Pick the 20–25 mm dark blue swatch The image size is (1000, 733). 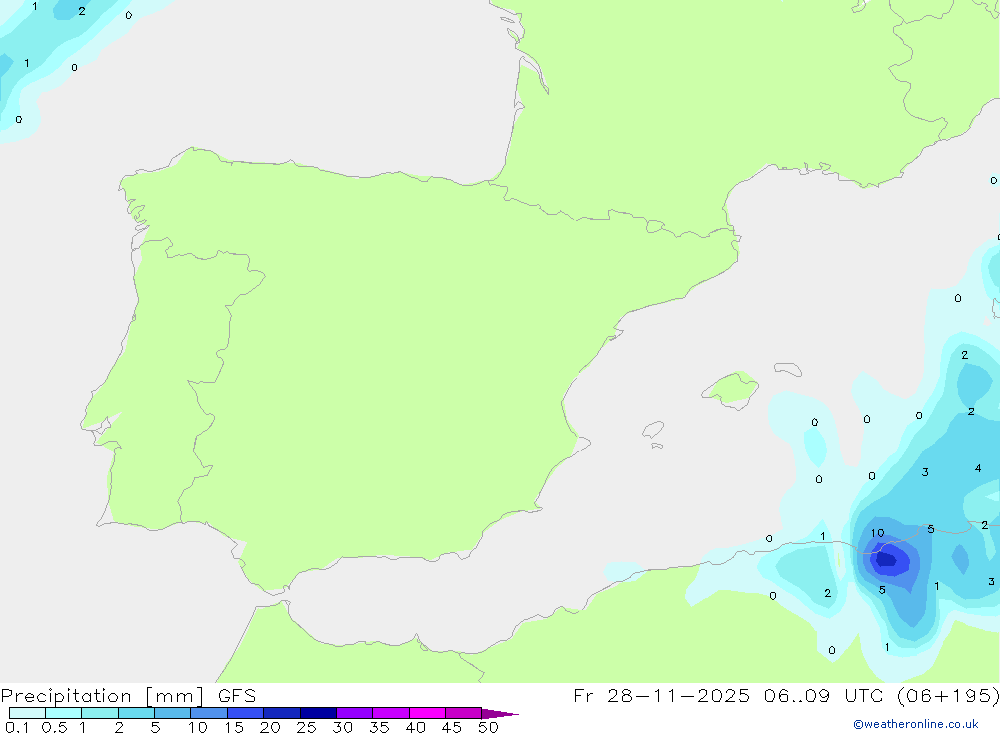[281, 713]
